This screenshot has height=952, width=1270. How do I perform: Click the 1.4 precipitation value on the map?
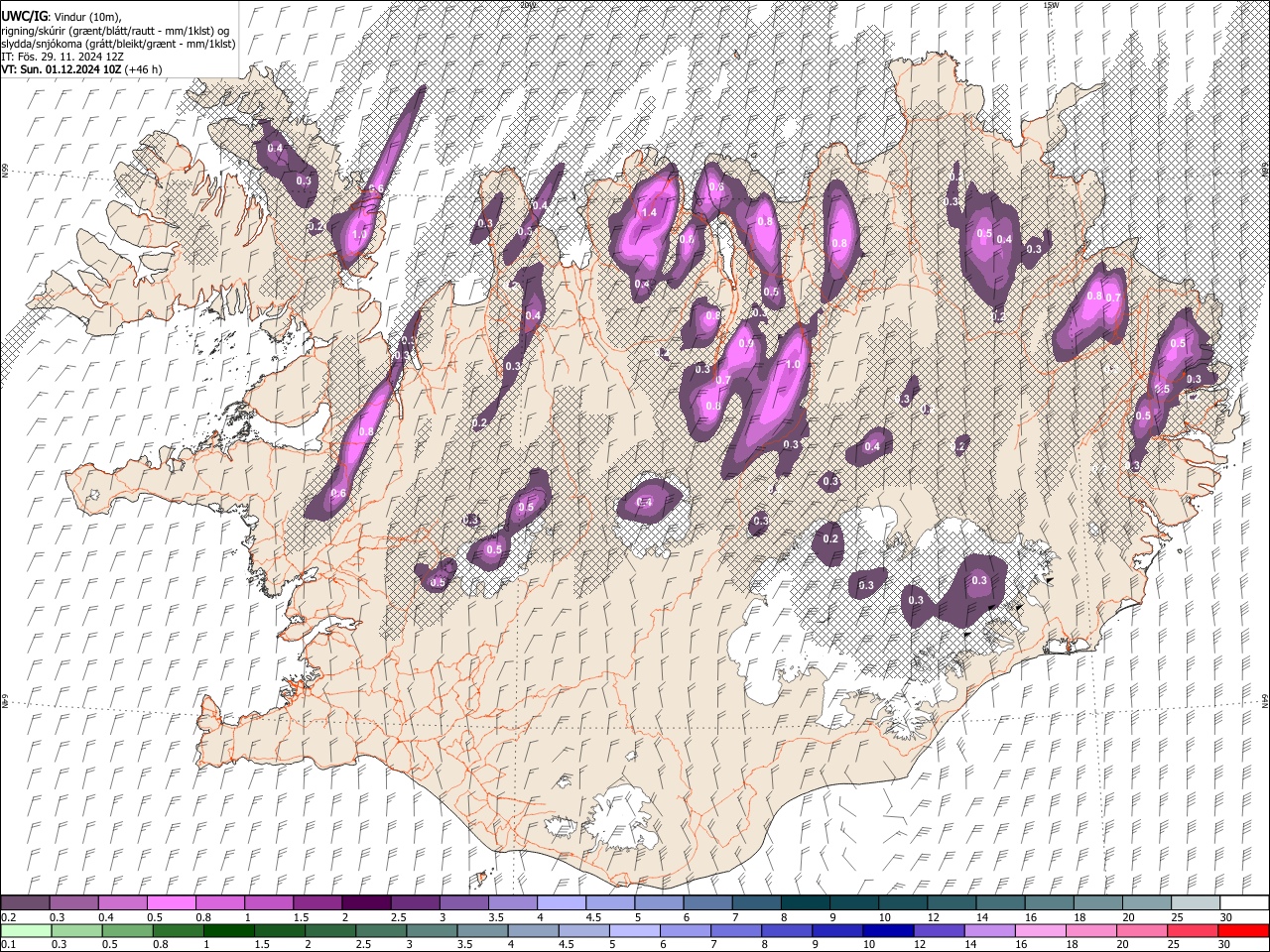tap(650, 213)
